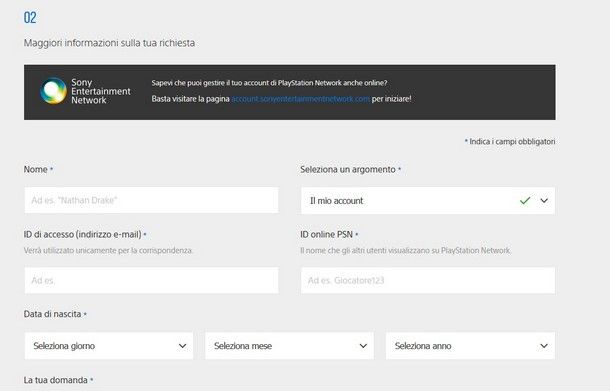The width and height of the screenshot is (610, 391).
Task: Open the Seleziona mese dropdown
Action: click(289, 346)
